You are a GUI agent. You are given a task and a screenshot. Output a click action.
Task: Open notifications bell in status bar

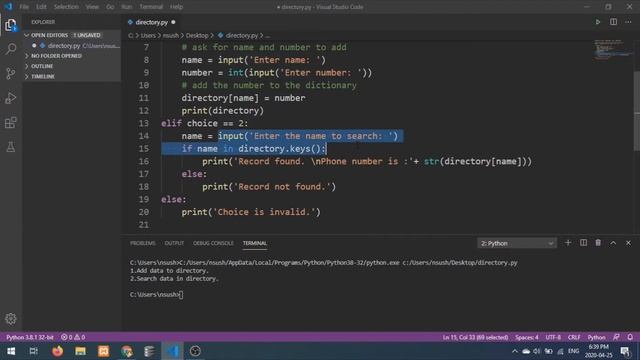pyautogui.click(x=630, y=337)
